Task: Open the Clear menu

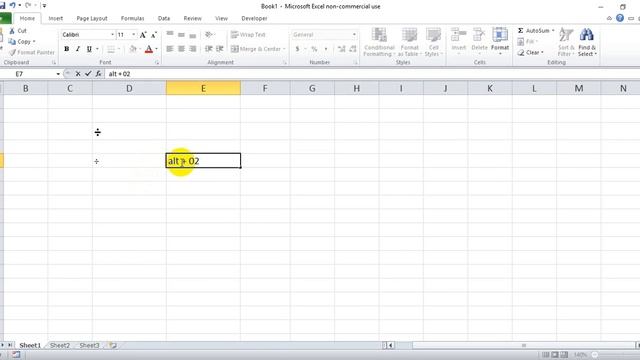Action: 530,52
